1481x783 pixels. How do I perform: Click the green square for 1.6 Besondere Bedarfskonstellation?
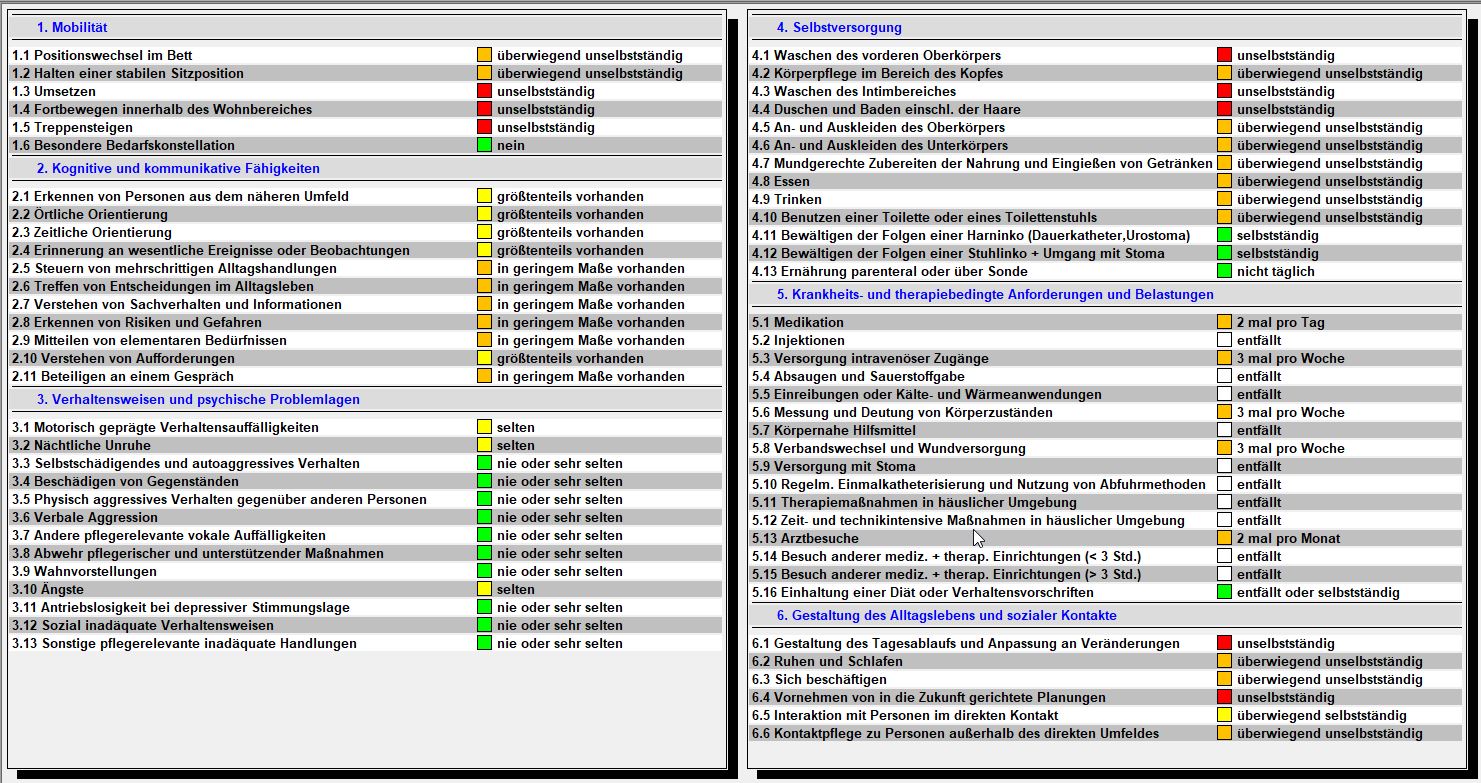pos(484,145)
